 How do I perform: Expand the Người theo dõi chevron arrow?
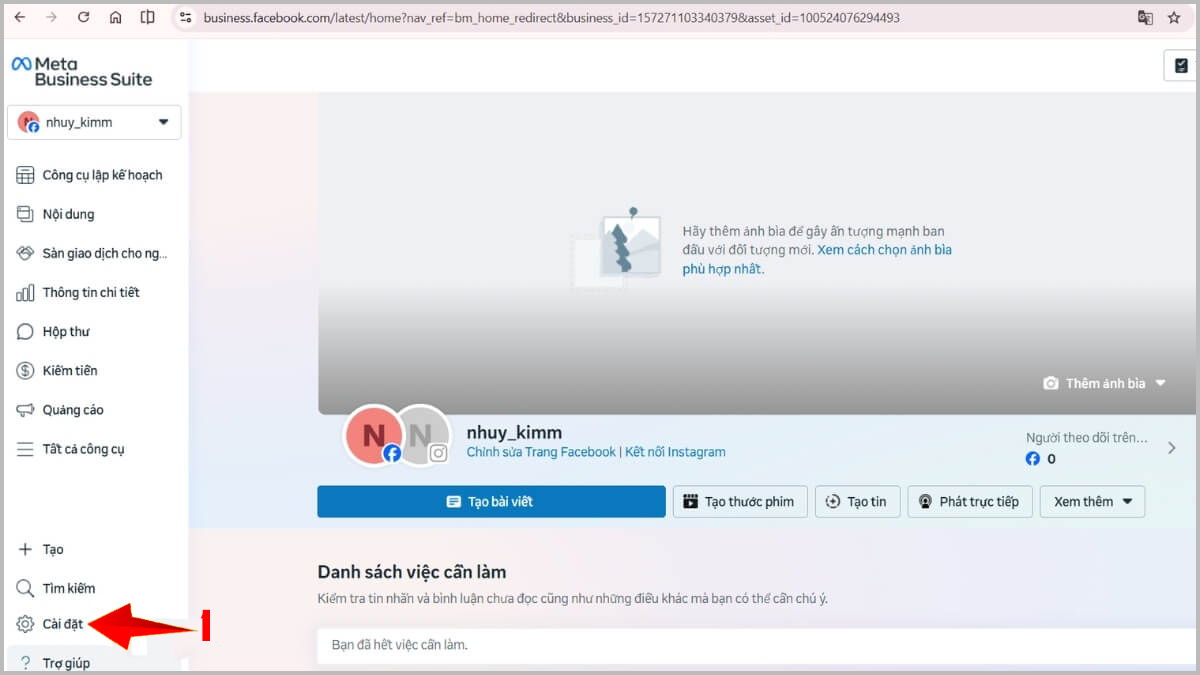(1172, 448)
